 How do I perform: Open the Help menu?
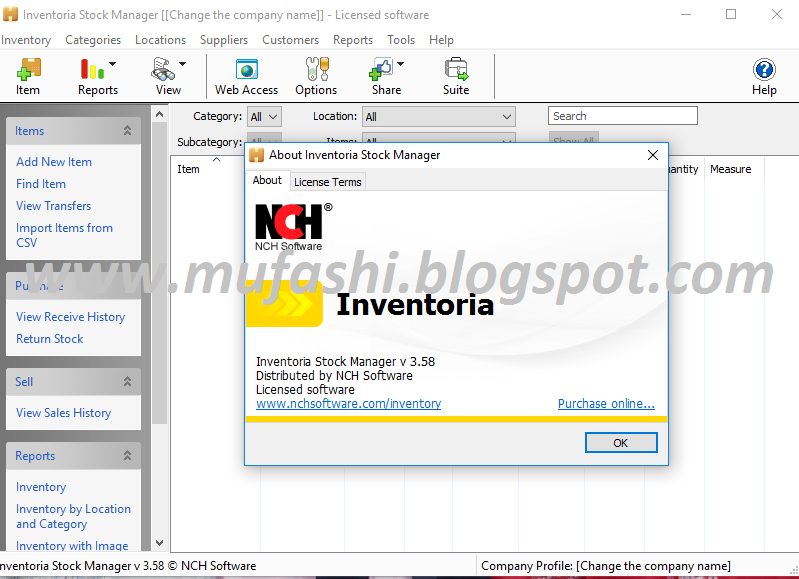coord(441,40)
